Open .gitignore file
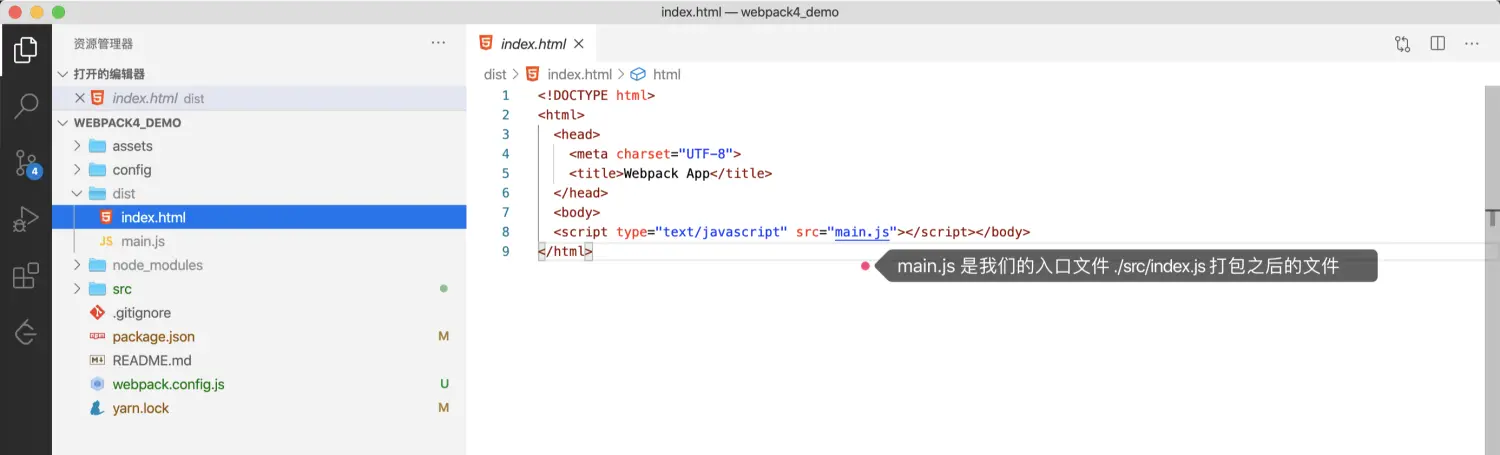The width and height of the screenshot is (1500, 455). [260, 312]
